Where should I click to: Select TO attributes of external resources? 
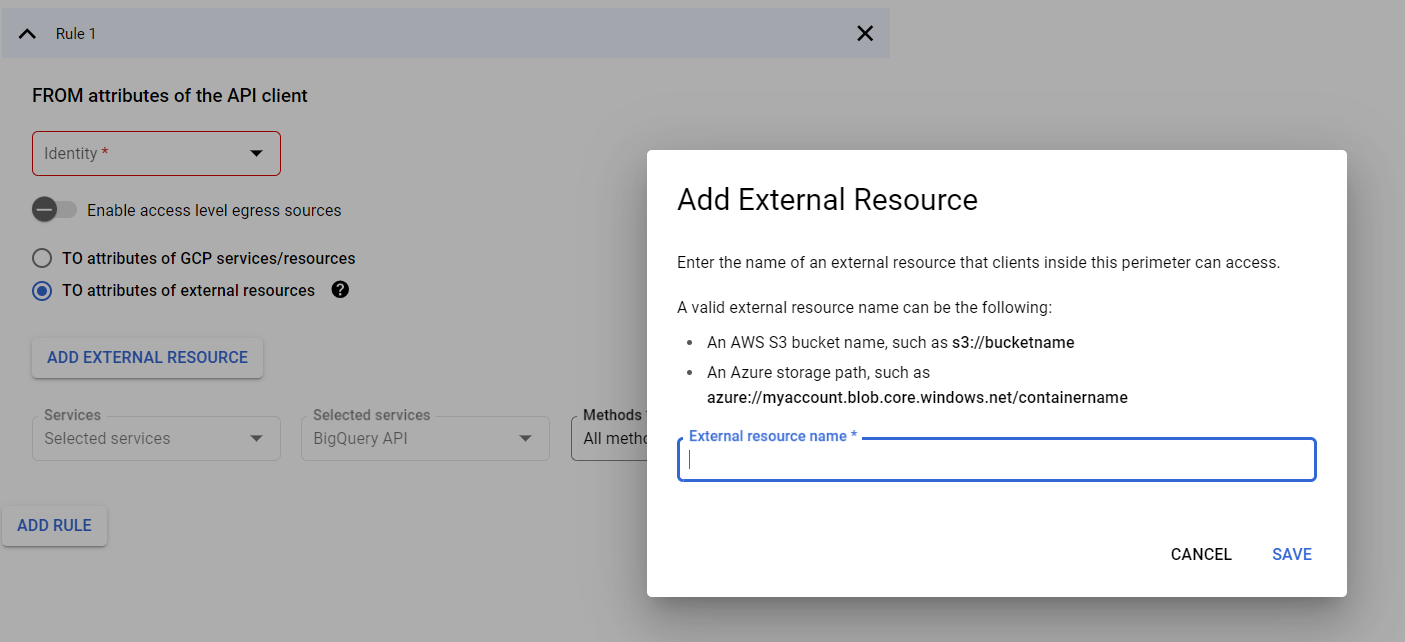click(x=42, y=290)
